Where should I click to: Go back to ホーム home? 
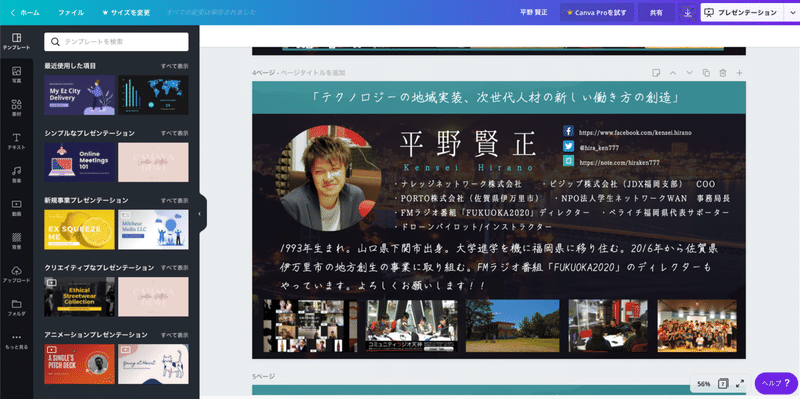[x=25, y=13]
